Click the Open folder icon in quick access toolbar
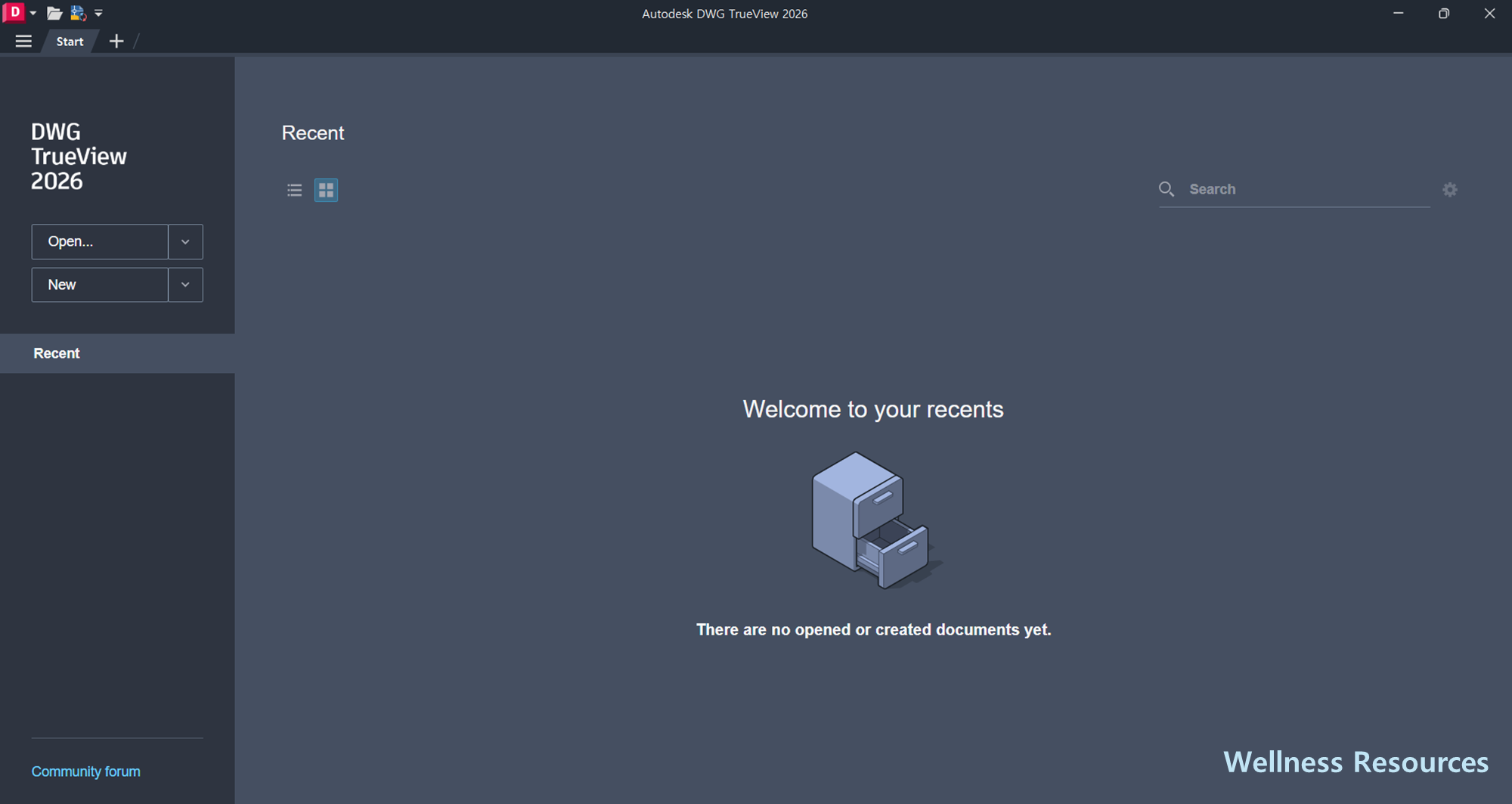1512x804 pixels. pos(54,13)
